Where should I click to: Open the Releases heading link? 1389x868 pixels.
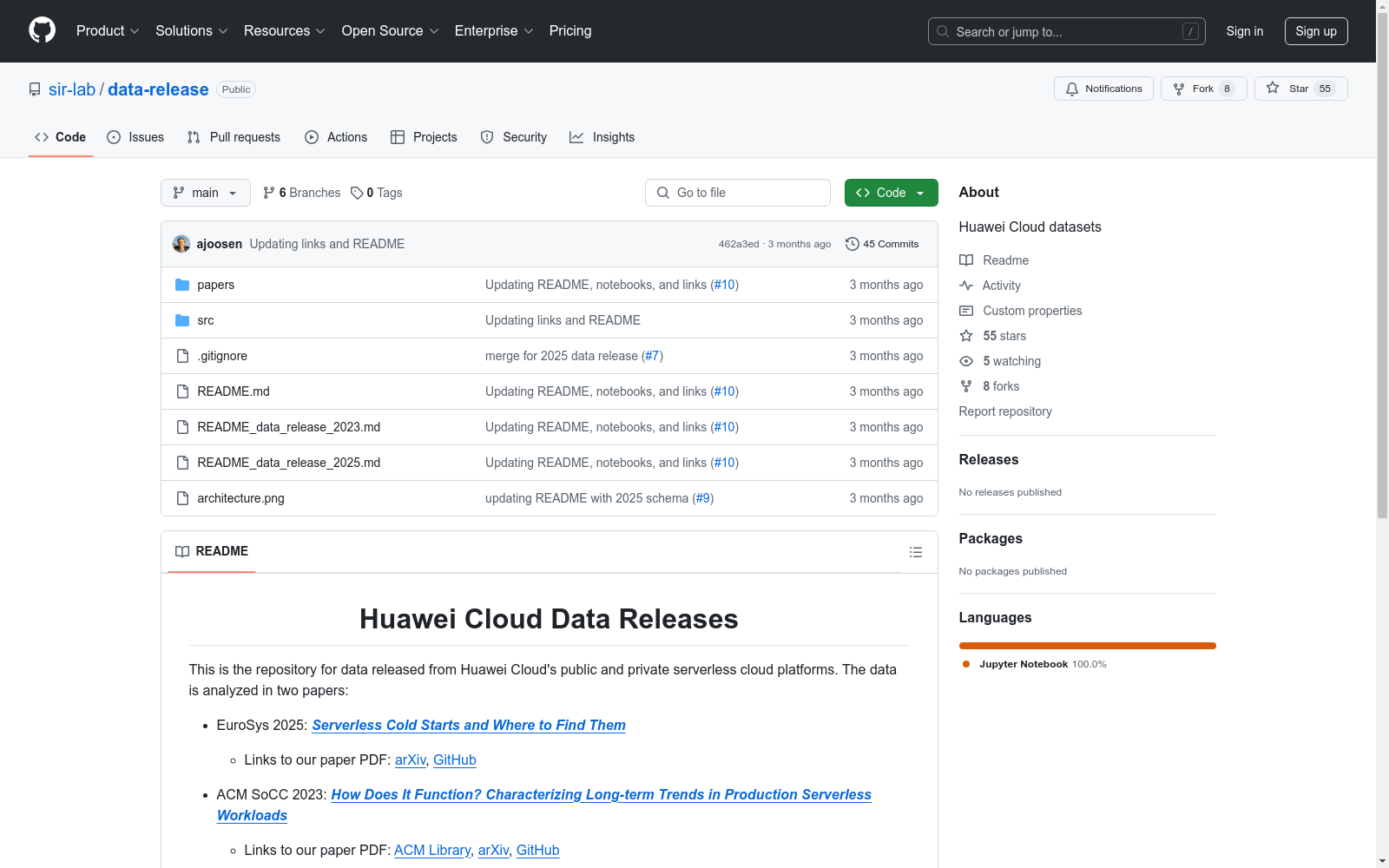pos(989,459)
